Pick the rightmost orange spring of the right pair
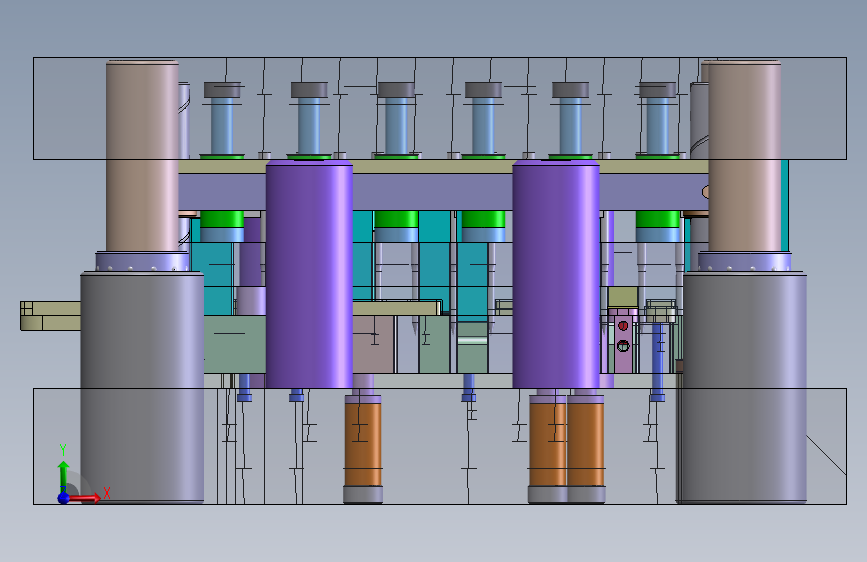The image size is (867, 562). (x=585, y=445)
